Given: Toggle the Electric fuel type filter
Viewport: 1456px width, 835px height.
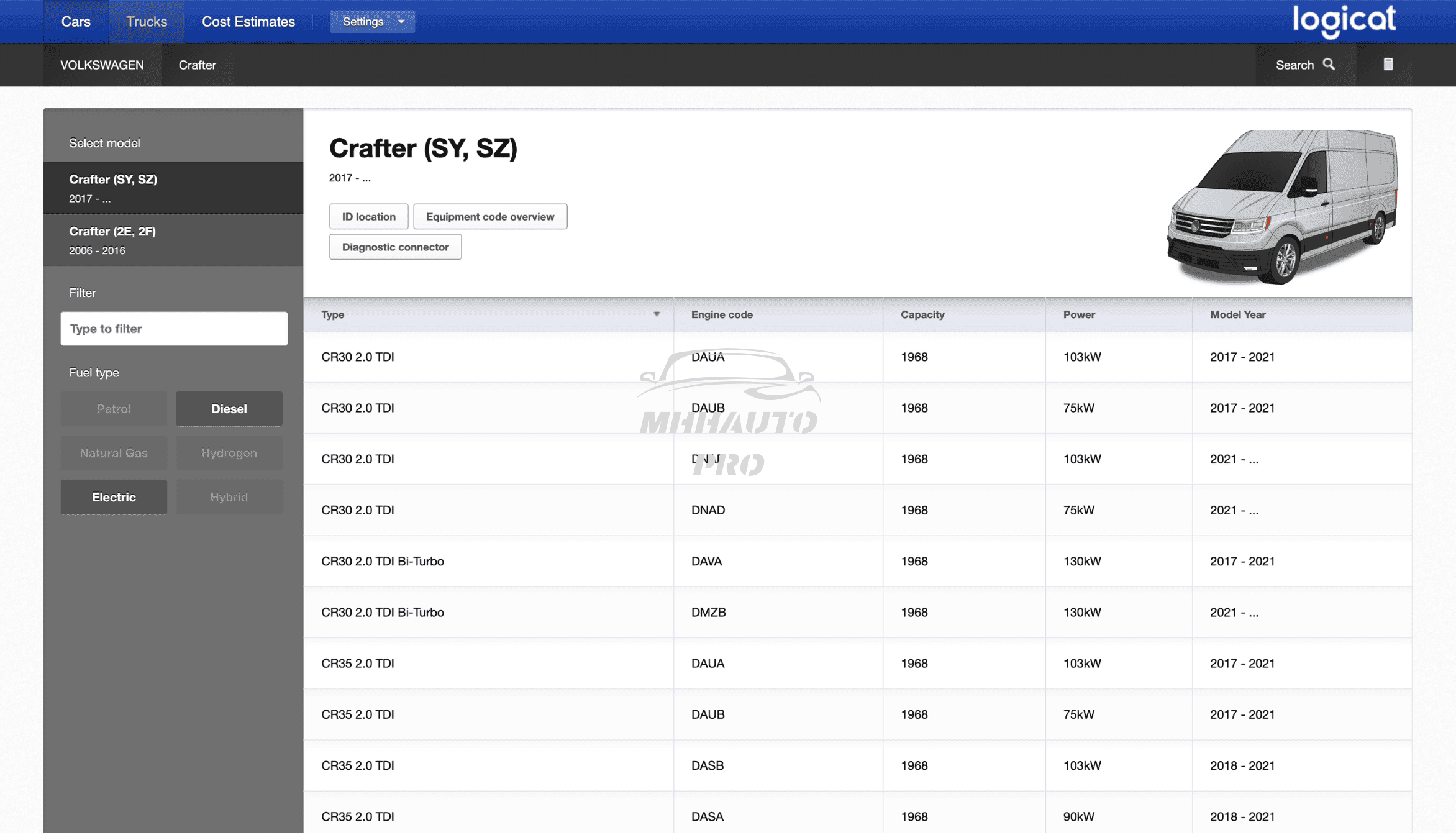Looking at the screenshot, I should click(x=114, y=497).
